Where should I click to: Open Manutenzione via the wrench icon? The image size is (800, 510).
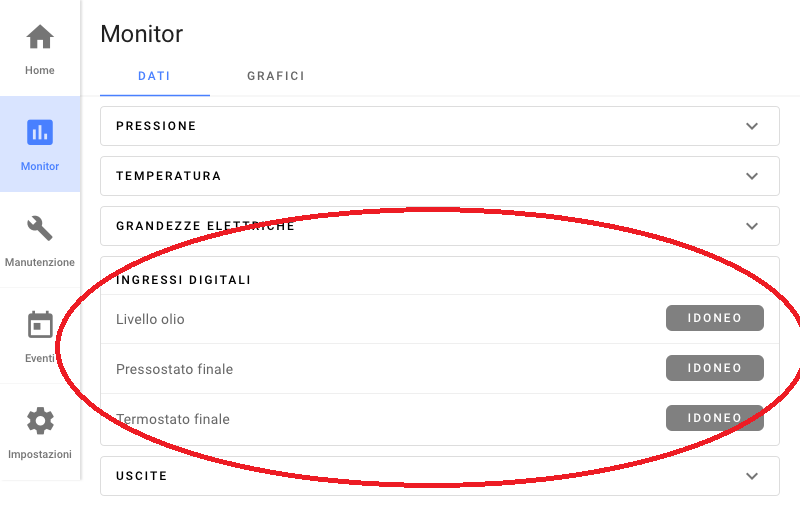tap(40, 228)
